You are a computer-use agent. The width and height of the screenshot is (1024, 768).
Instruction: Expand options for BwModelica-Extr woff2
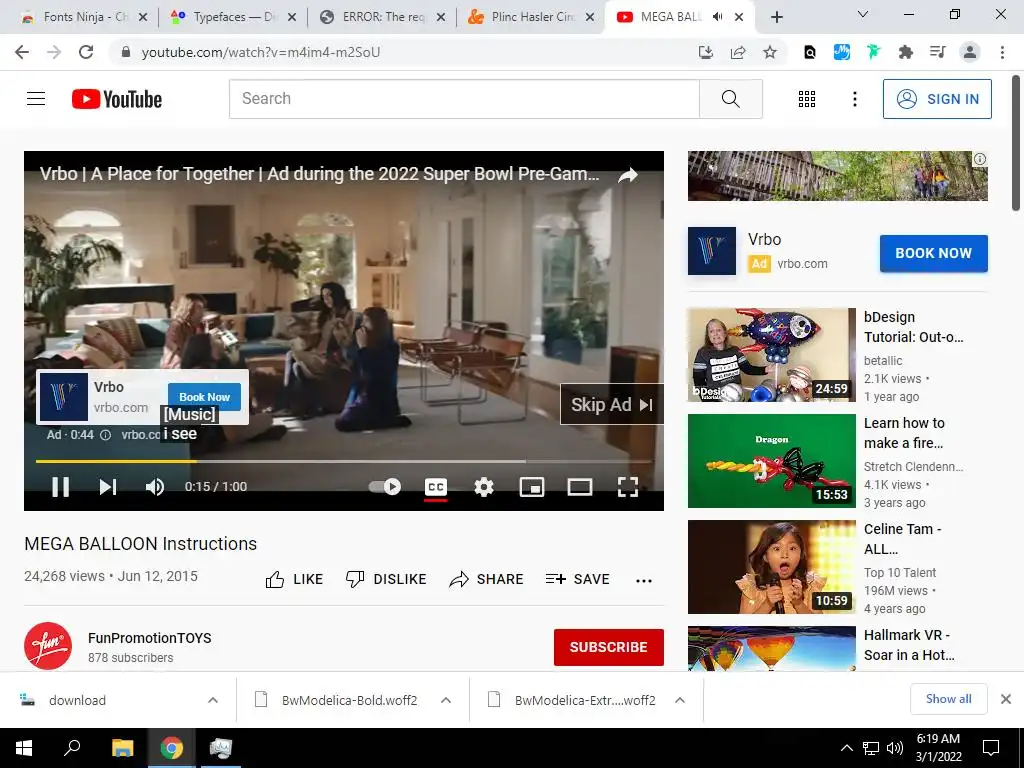click(x=680, y=700)
